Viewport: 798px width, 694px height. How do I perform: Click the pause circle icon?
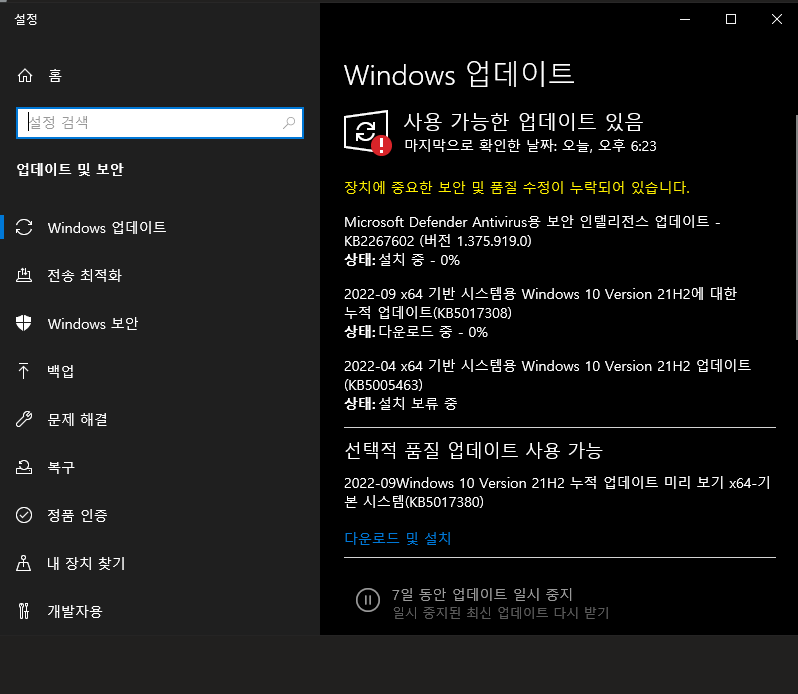(x=367, y=600)
